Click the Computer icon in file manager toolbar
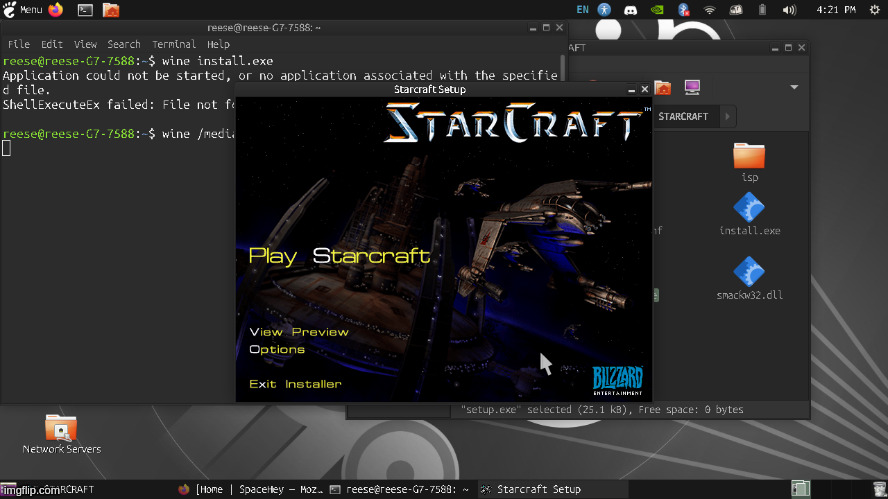 click(692, 88)
